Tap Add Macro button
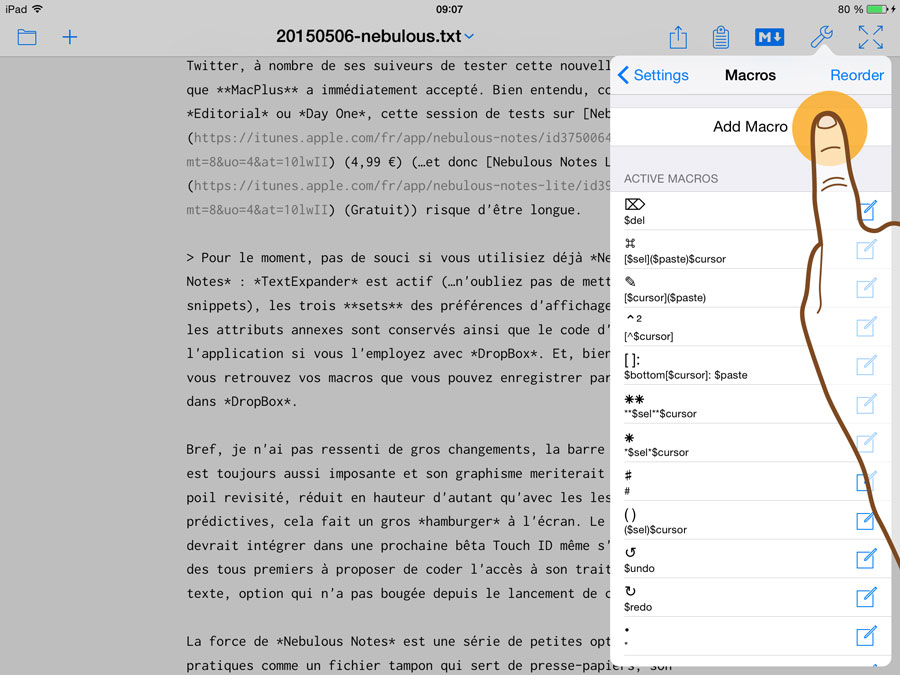The width and height of the screenshot is (900, 675). point(750,127)
